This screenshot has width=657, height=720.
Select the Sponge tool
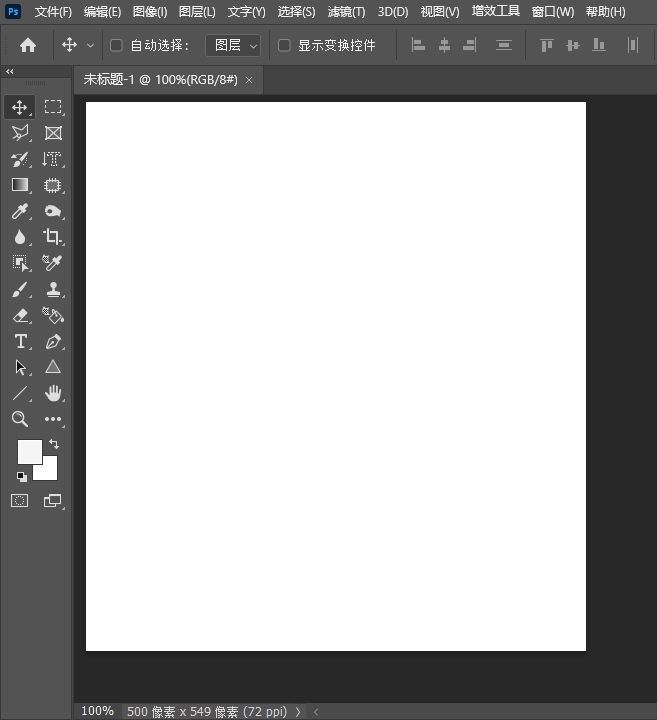(x=53, y=211)
